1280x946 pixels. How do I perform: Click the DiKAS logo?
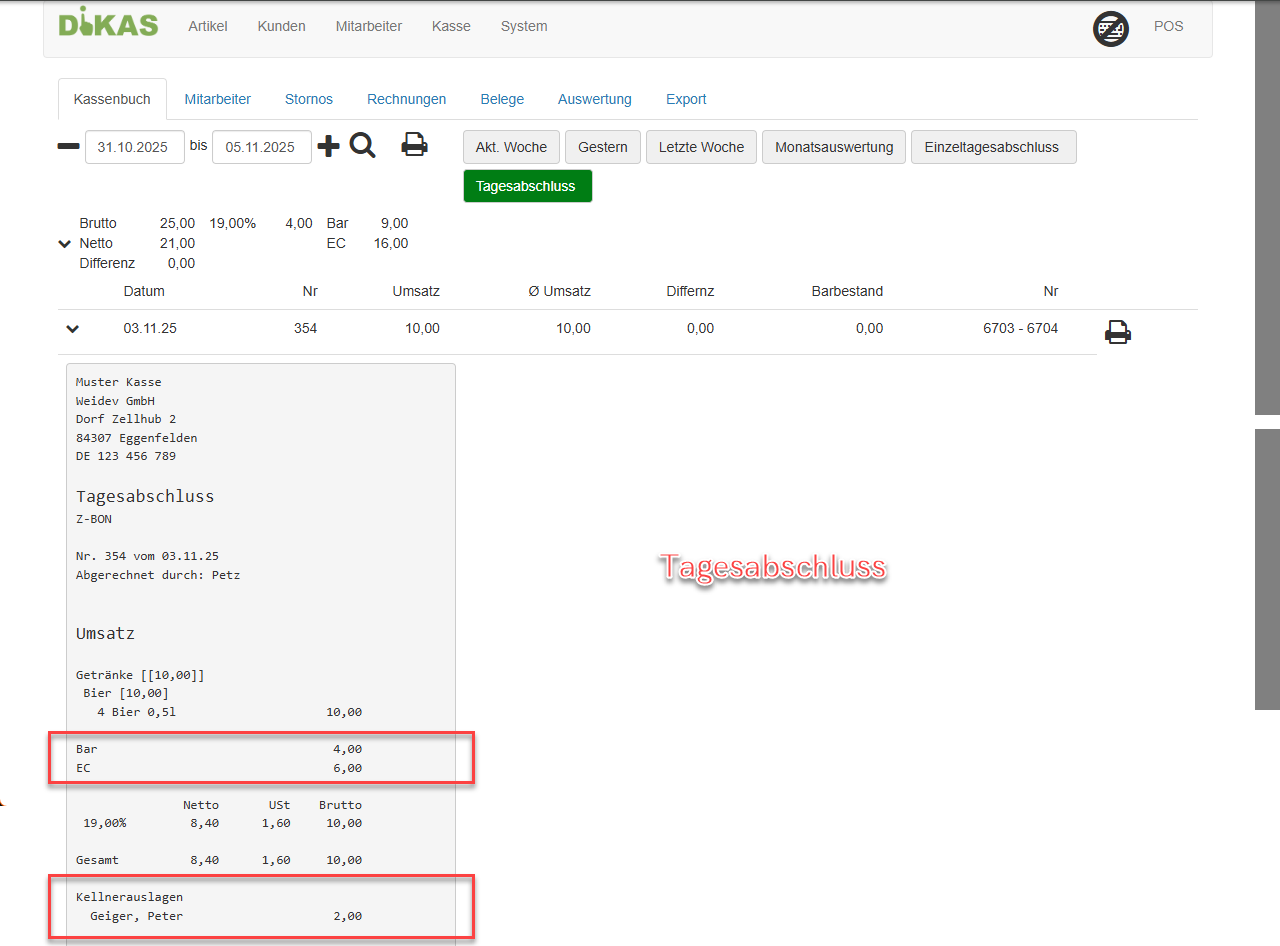click(108, 24)
